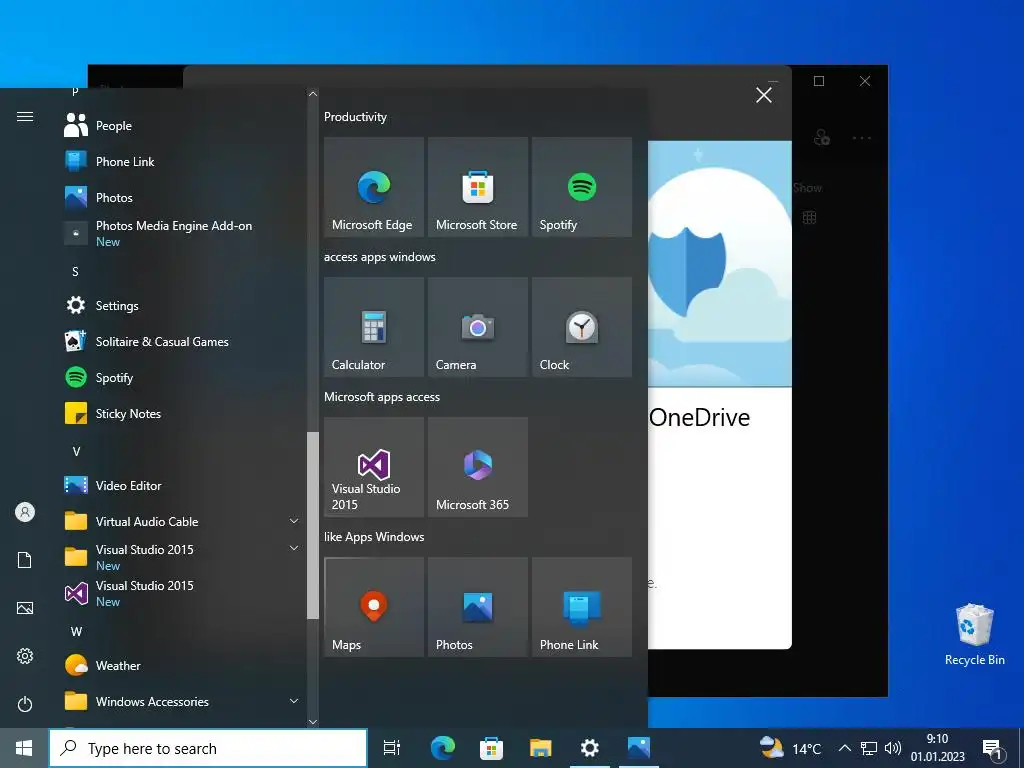Open the Photos tile
The image size is (1024, 768).
point(477,607)
